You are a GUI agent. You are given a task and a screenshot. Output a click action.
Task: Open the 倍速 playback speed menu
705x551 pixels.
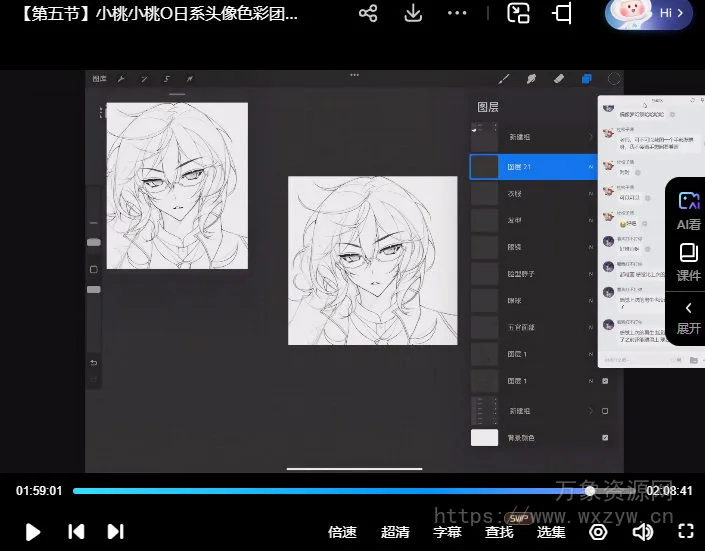click(342, 532)
